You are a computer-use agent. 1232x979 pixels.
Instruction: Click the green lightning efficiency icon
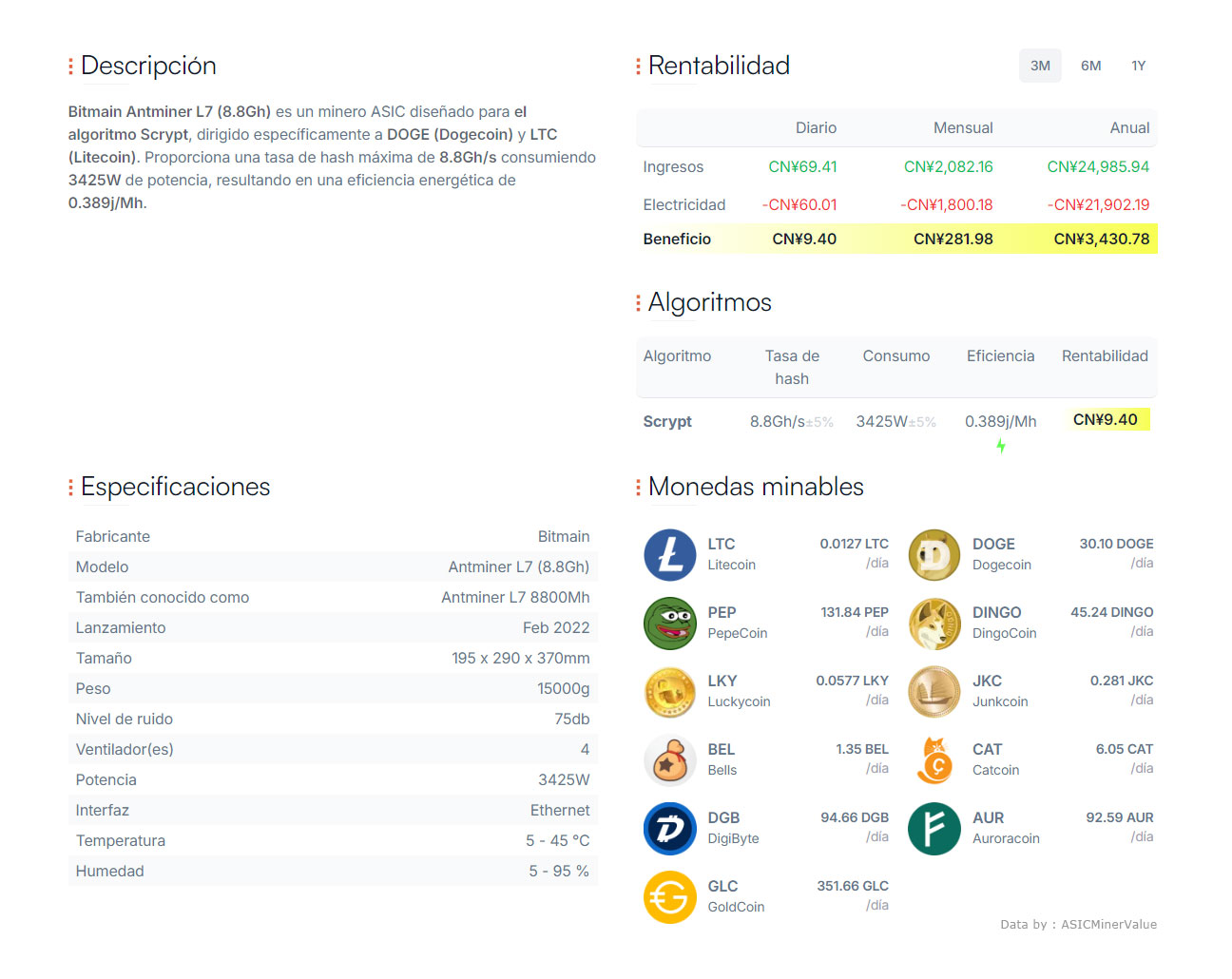point(1001,446)
